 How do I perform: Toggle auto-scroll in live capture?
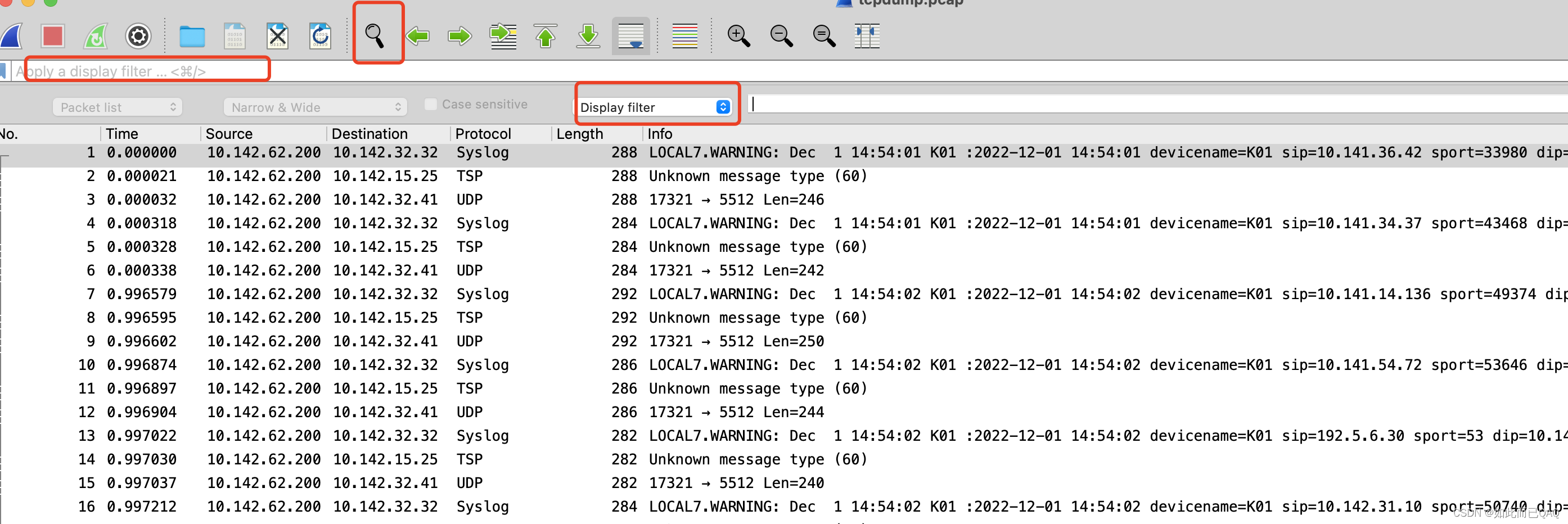pos(630,36)
